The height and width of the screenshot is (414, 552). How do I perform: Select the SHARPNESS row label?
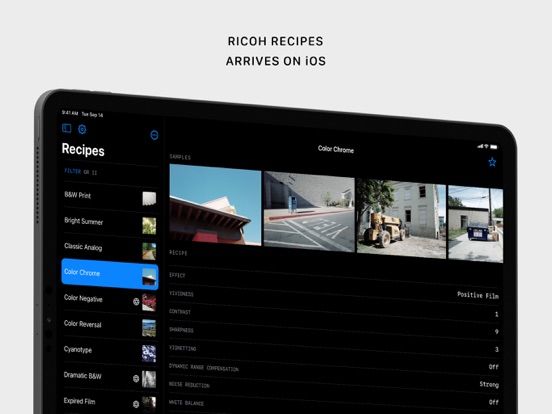[x=181, y=330]
